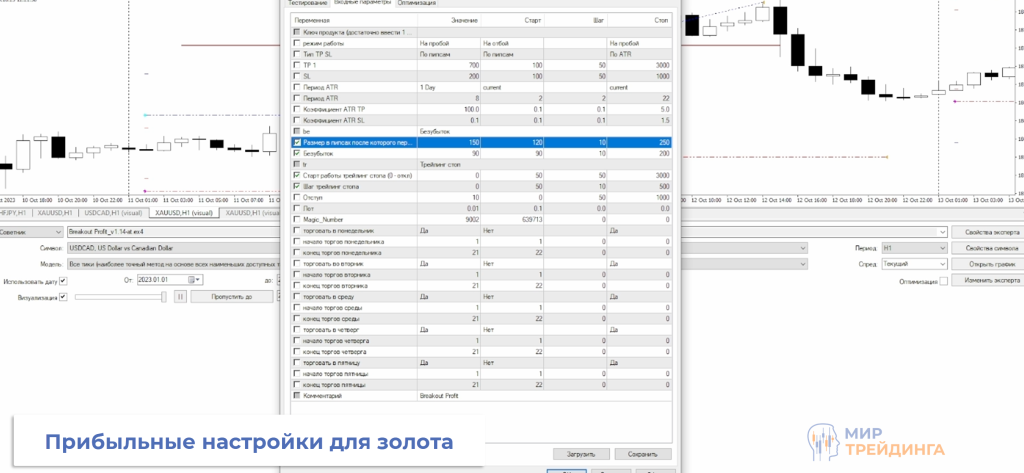Enable the Оптимизация checkbox
Screen dimensions: 1024x473
pyautogui.click(x=943, y=281)
